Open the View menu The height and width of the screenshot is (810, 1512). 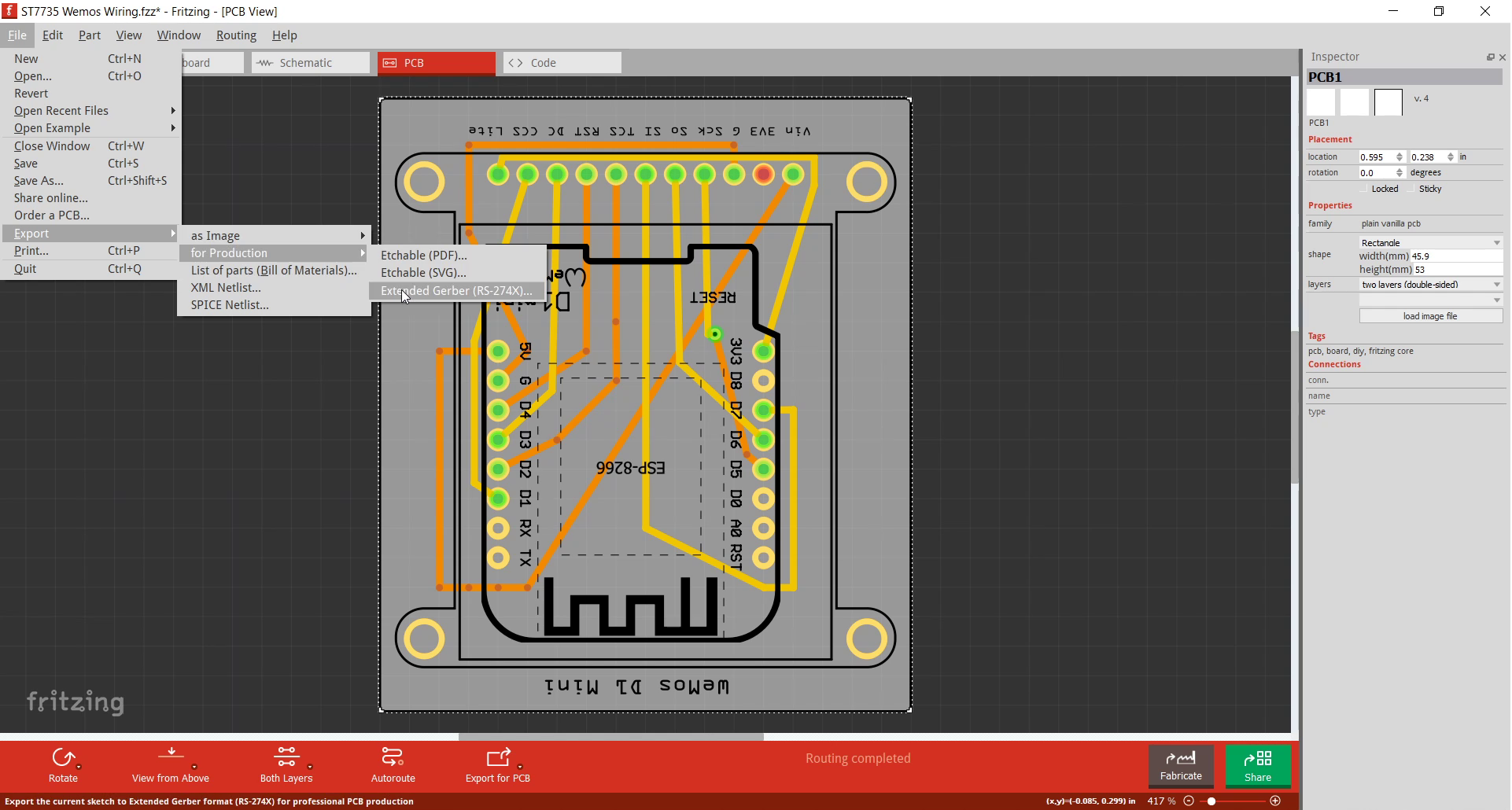click(129, 35)
